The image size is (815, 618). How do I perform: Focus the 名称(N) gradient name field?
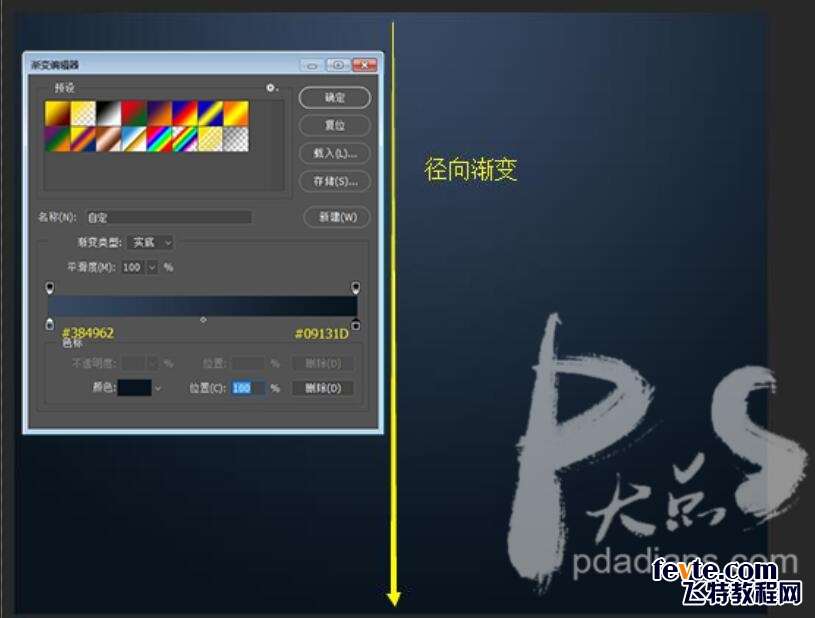(x=168, y=217)
